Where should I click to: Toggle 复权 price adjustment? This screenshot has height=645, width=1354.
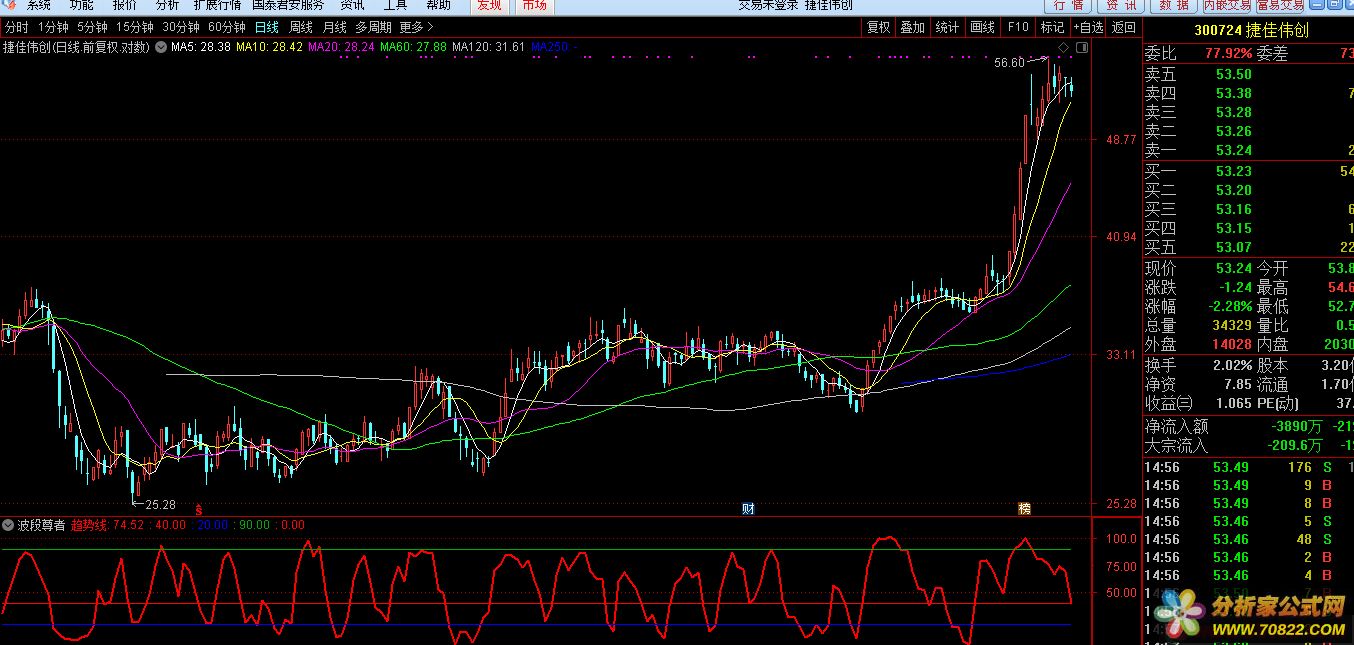878,28
